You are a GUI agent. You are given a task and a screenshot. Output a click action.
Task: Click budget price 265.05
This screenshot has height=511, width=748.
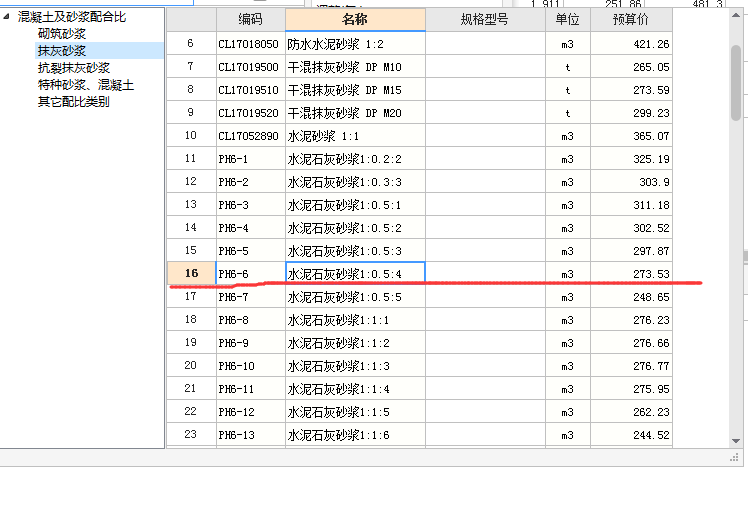point(631,67)
